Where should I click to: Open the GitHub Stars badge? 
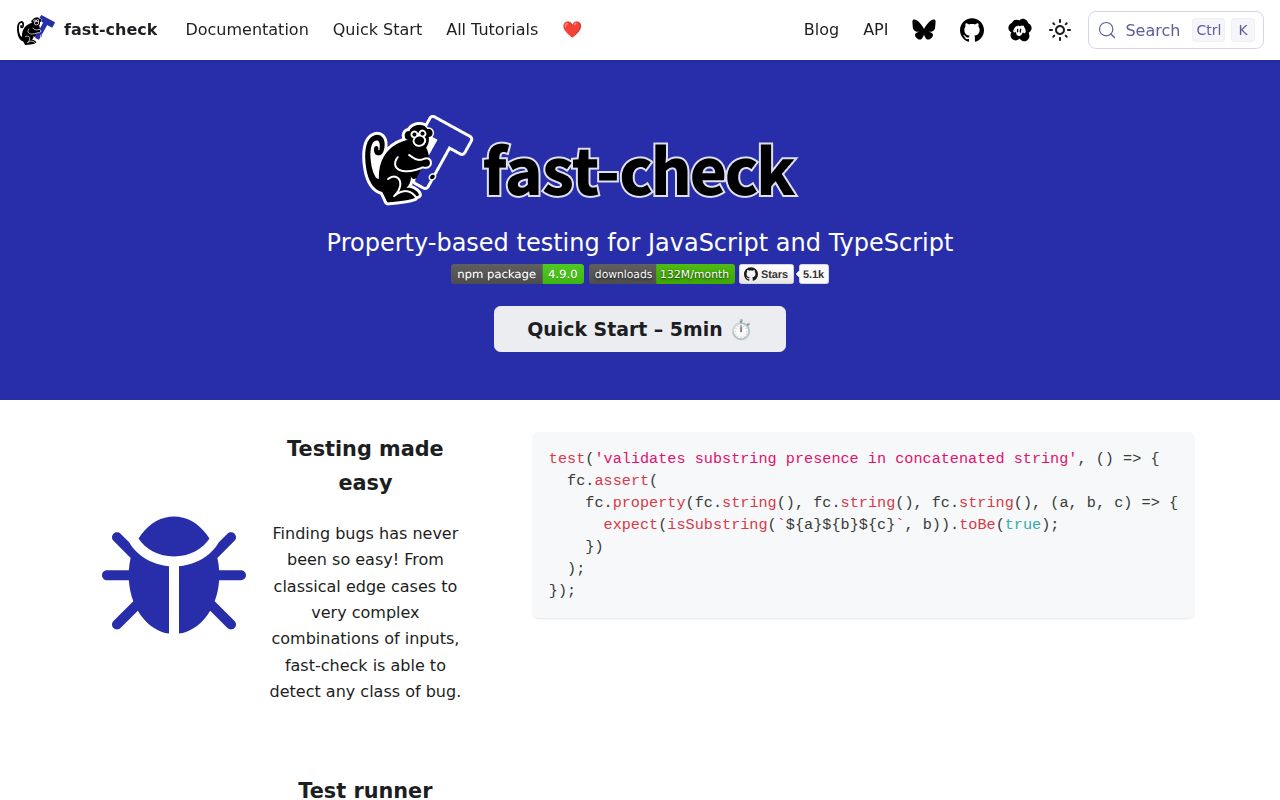(x=766, y=274)
